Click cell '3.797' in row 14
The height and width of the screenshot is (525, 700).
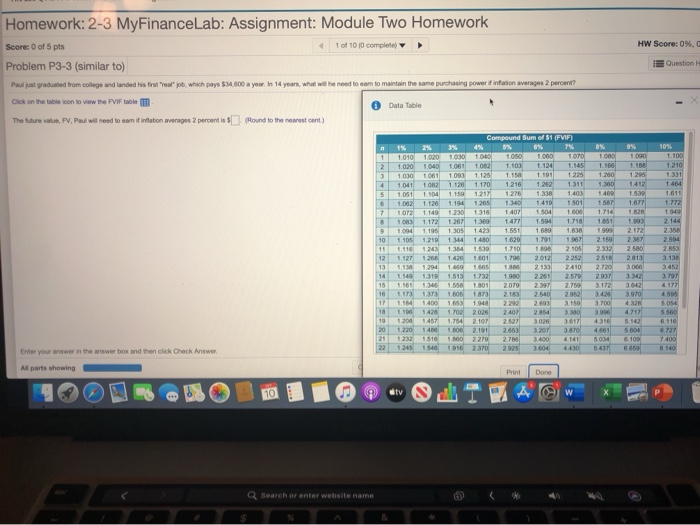pyautogui.click(x=670, y=276)
